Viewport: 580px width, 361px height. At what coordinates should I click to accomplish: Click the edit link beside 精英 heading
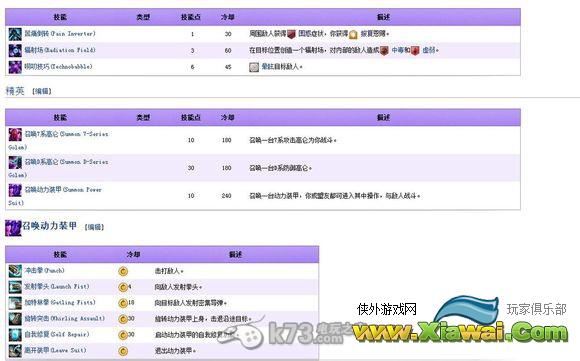tap(42, 91)
